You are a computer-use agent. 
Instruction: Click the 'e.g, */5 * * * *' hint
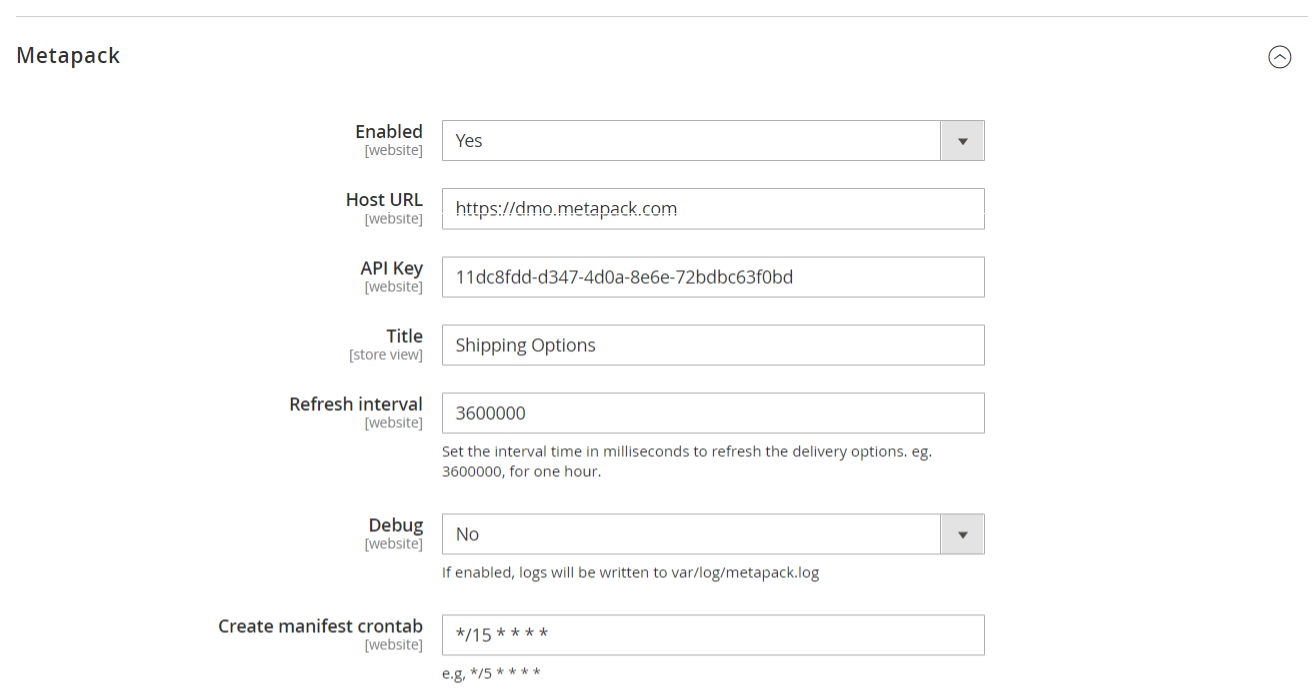tap(491, 673)
